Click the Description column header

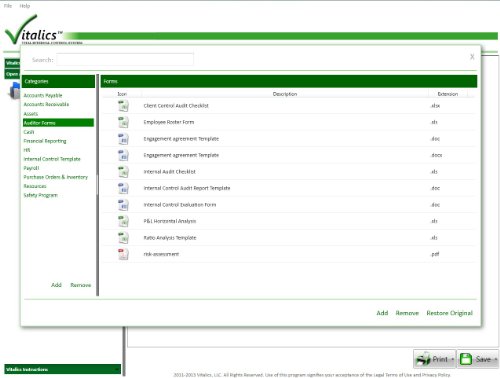[285, 94]
